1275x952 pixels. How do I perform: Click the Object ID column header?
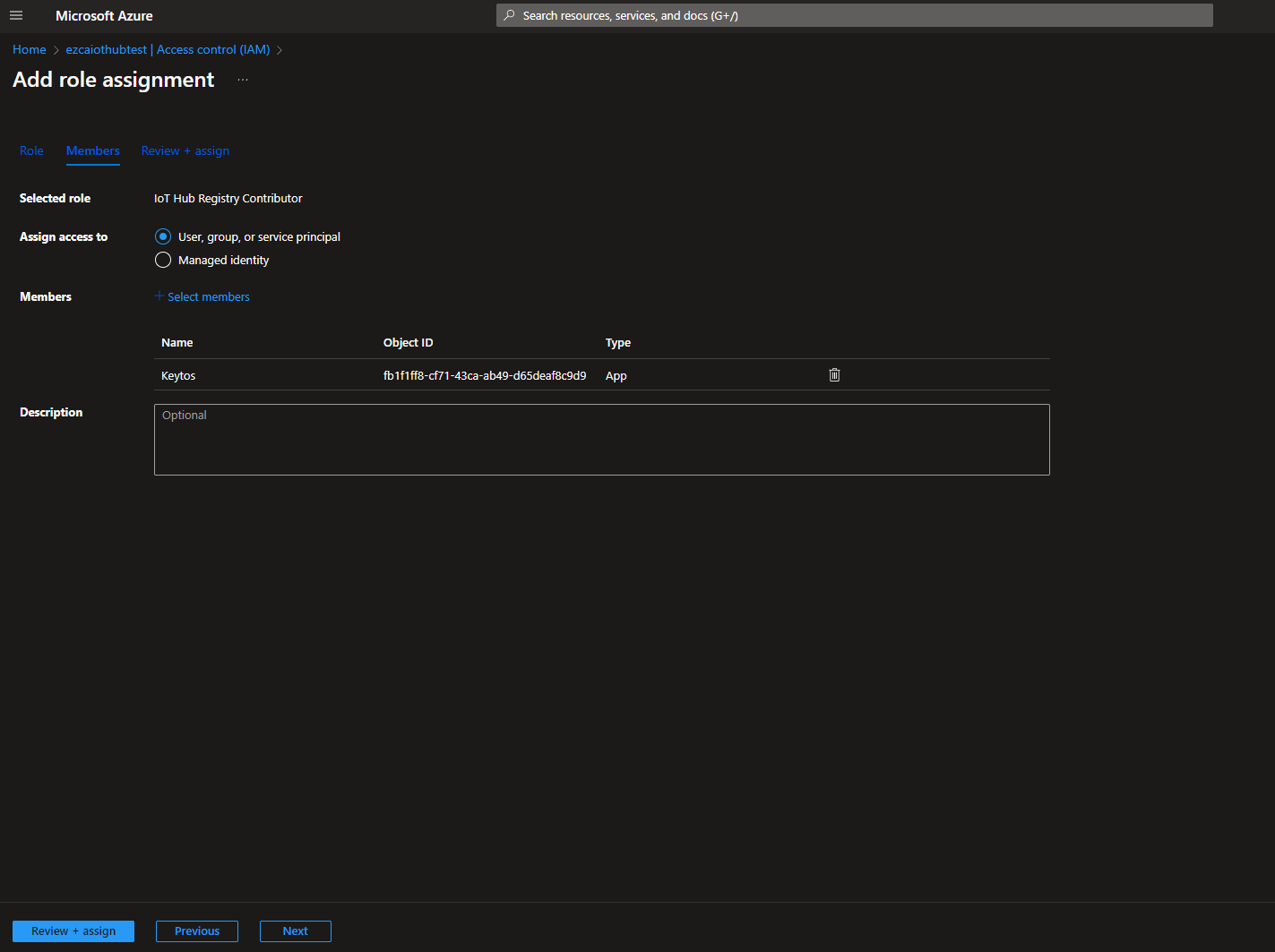pos(409,342)
